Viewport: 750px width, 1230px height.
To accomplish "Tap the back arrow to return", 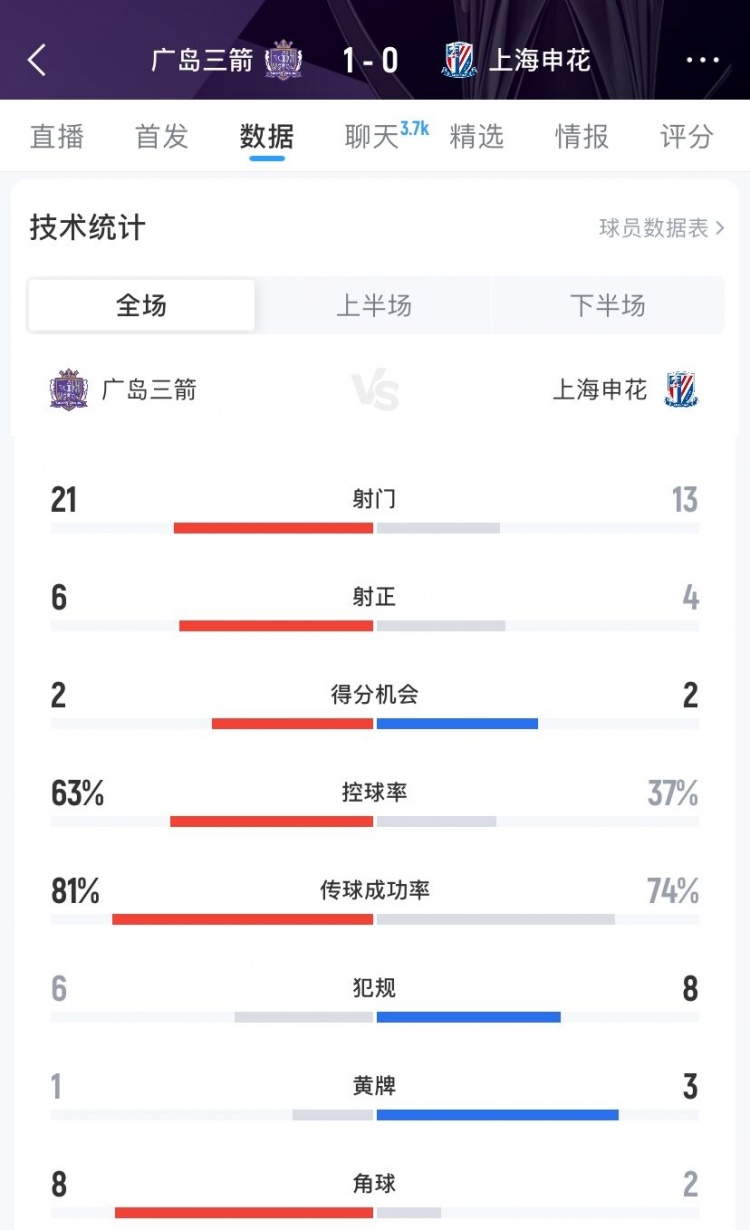I will pos(37,61).
